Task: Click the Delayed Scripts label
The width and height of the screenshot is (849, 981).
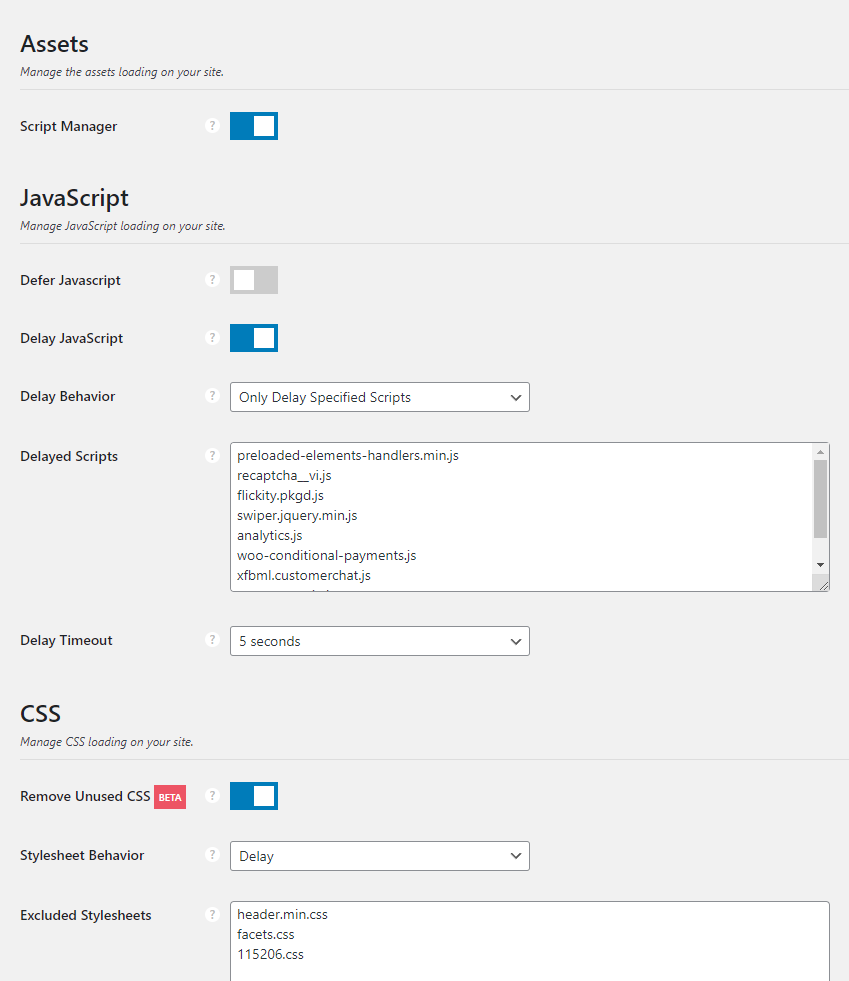Action: tap(69, 457)
